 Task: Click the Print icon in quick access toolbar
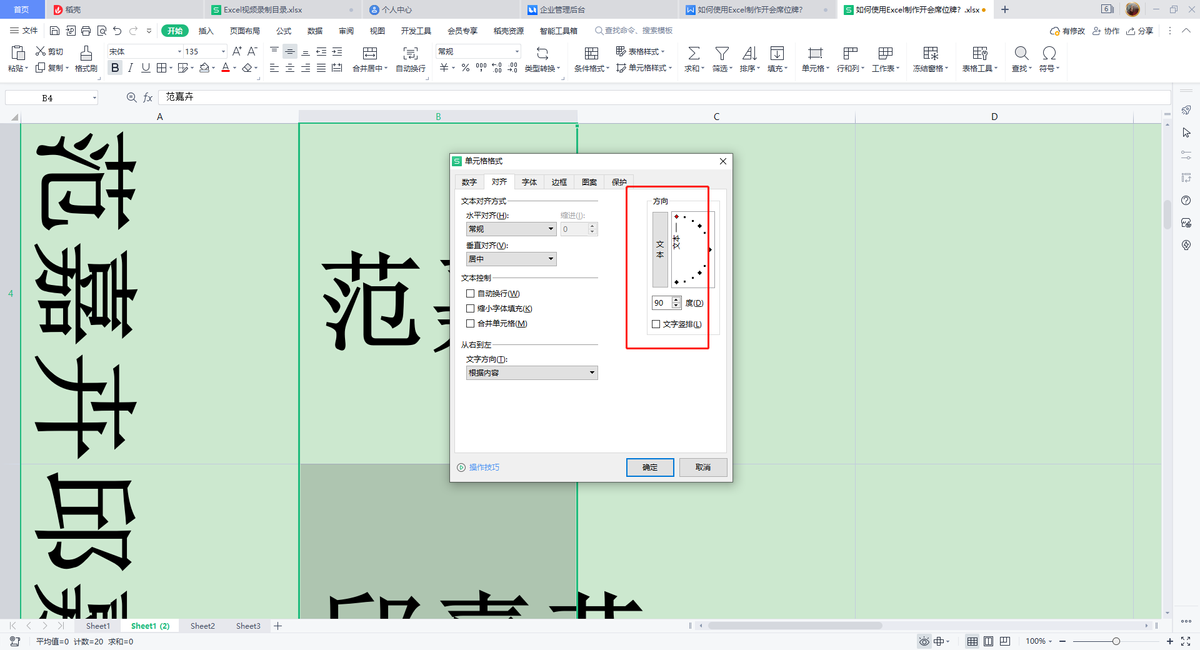pyautogui.click(x=85, y=31)
